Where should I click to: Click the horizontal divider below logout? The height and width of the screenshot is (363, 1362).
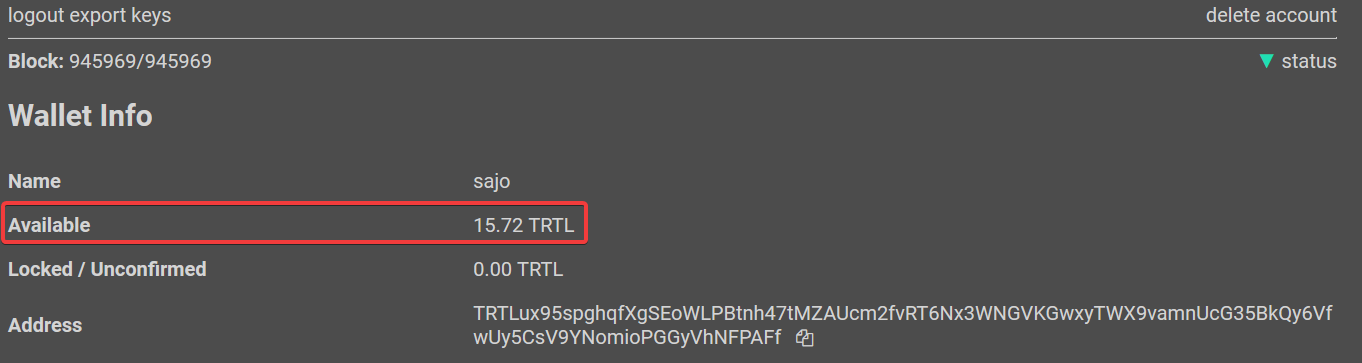(672, 38)
